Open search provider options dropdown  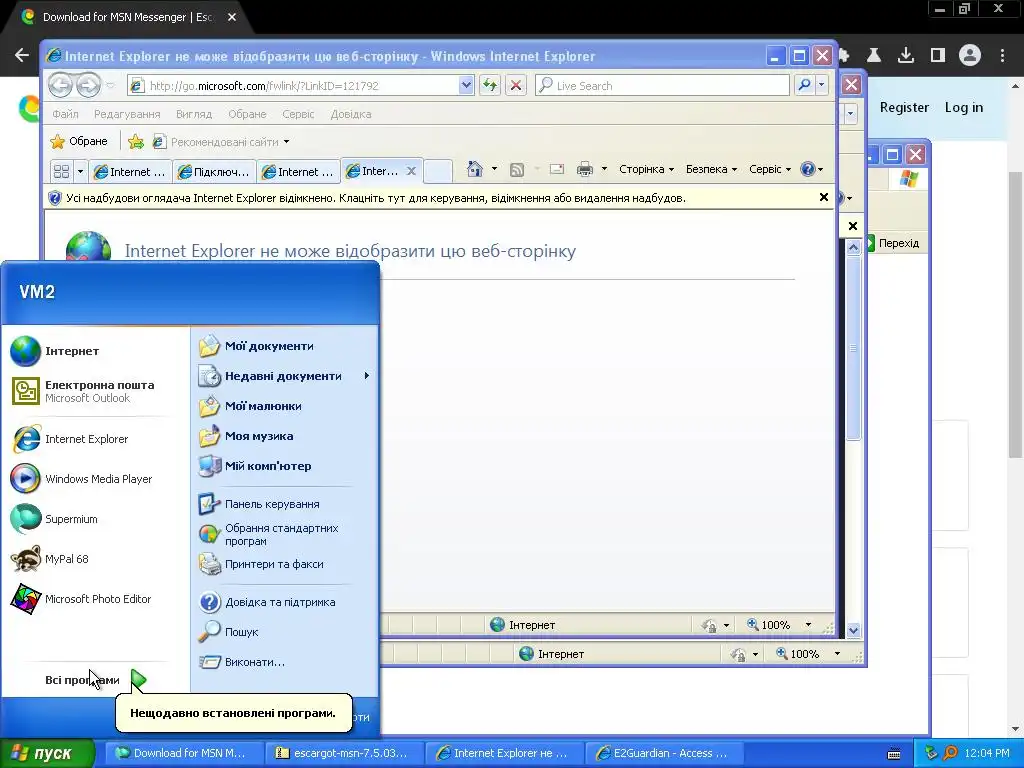click(822, 86)
